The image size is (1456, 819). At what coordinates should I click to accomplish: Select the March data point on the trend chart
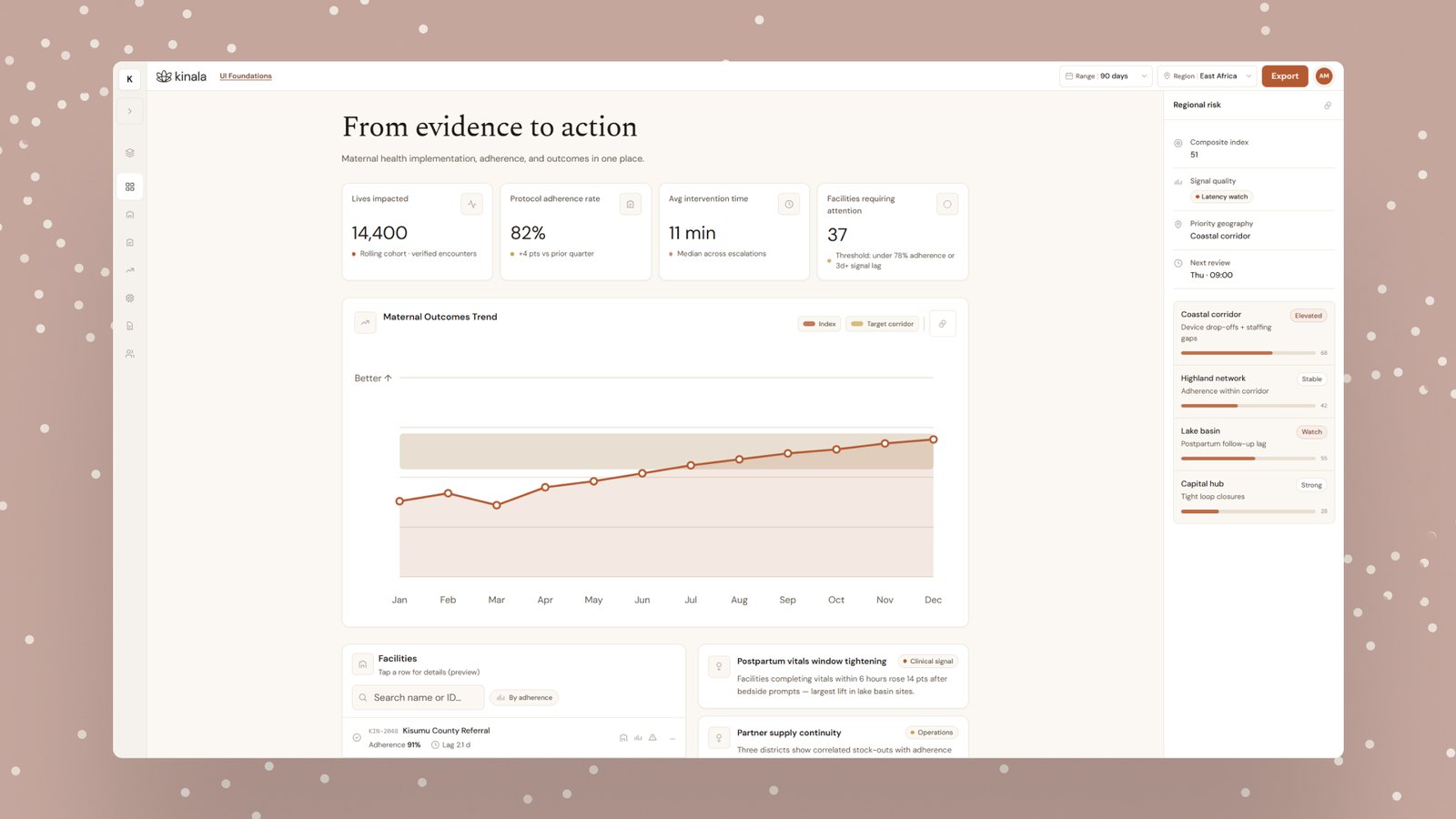pyautogui.click(x=497, y=505)
